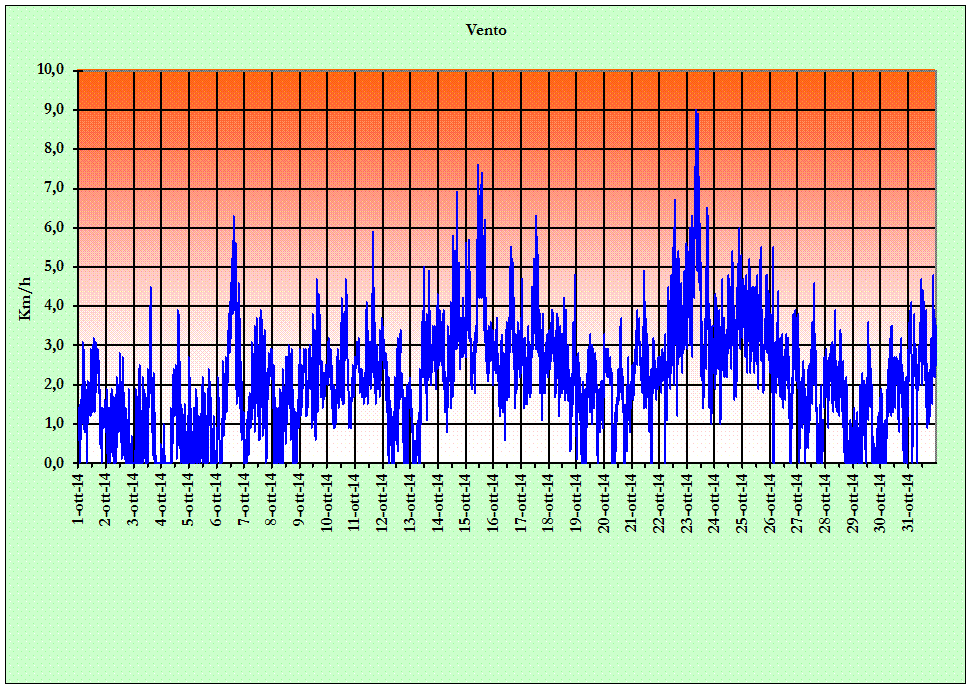Click the '7-ott-14' date label
Screen dimensions: 969x687
244,499
